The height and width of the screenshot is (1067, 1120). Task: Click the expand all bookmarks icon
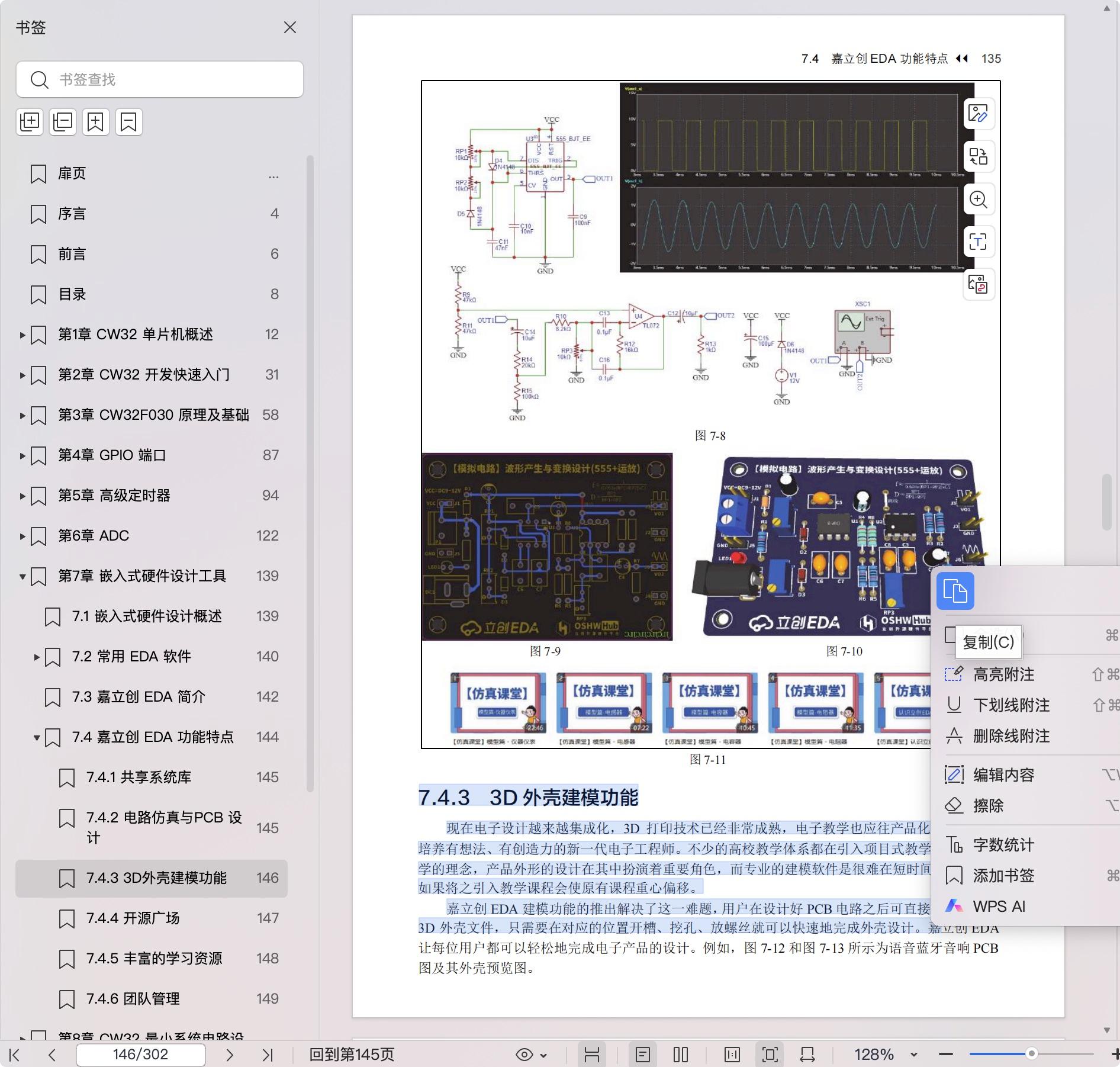(x=30, y=122)
